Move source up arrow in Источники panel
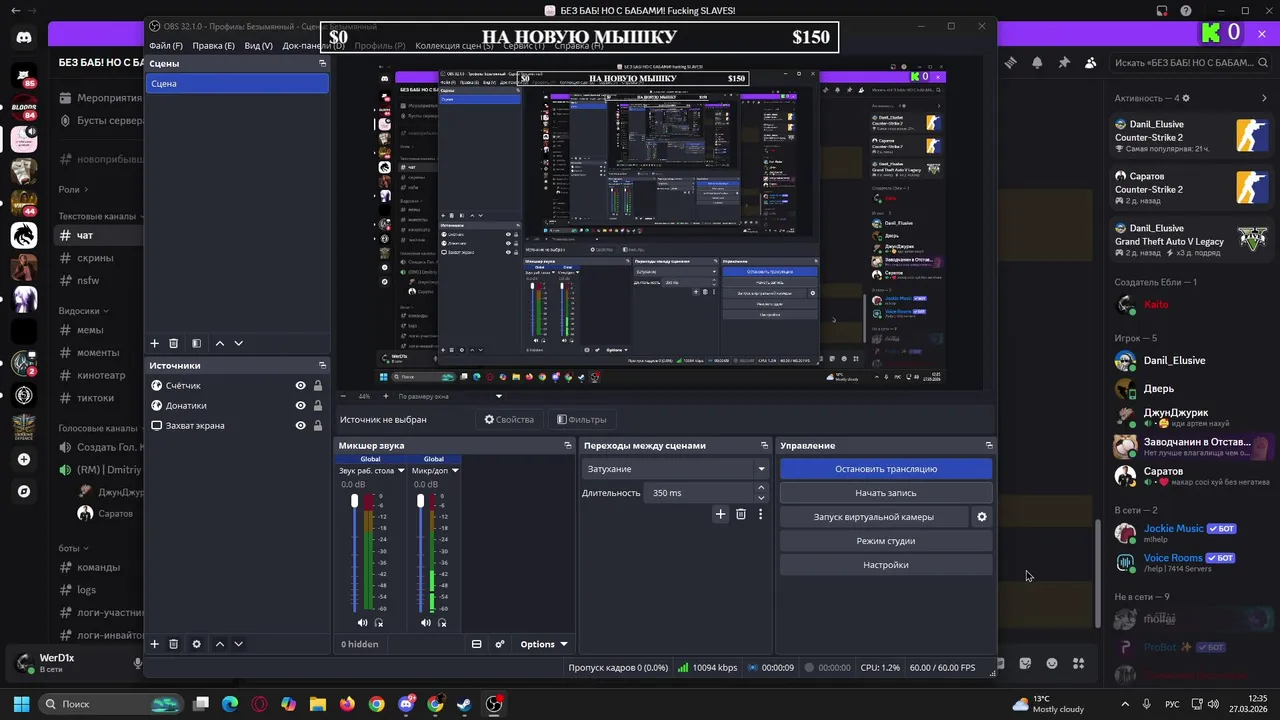1280x720 pixels. pos(220,644)
